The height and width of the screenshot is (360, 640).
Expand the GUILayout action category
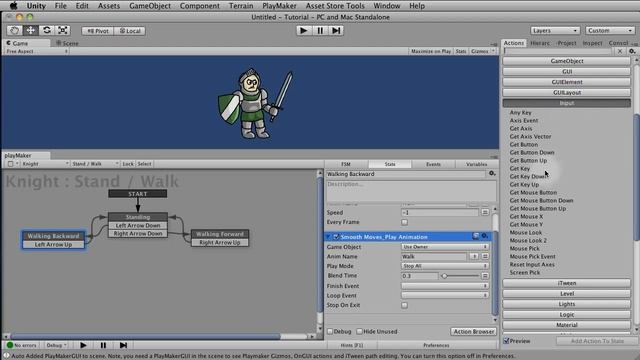tap(567, 93)
